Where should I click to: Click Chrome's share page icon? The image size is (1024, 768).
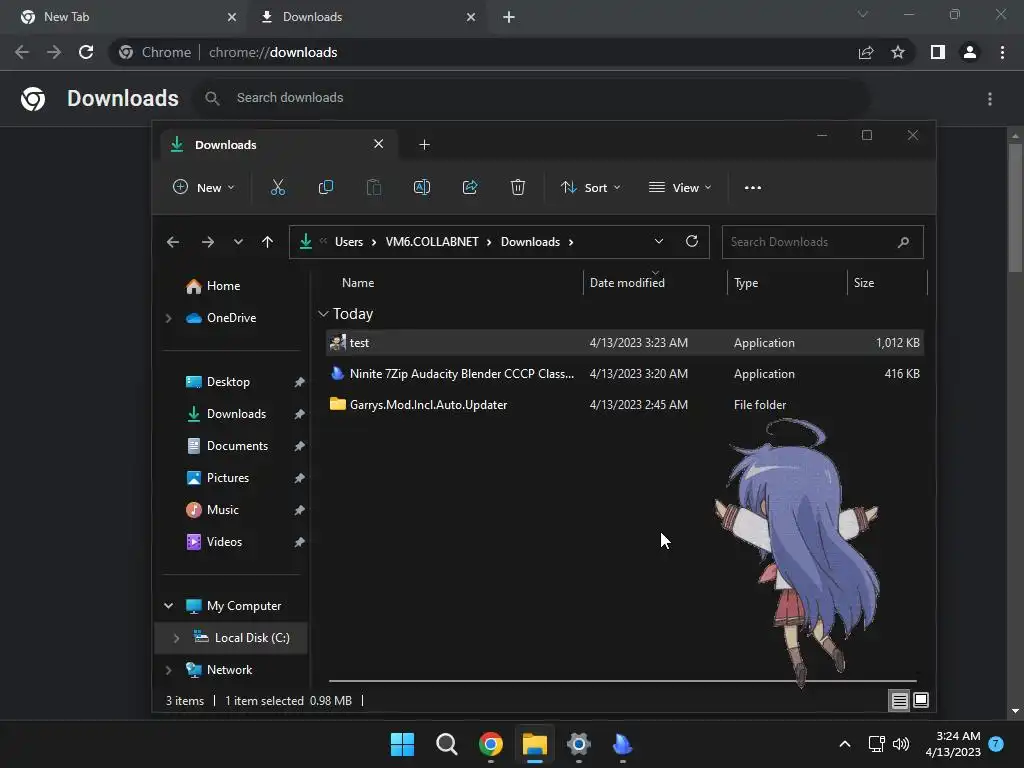click(866, 52)
